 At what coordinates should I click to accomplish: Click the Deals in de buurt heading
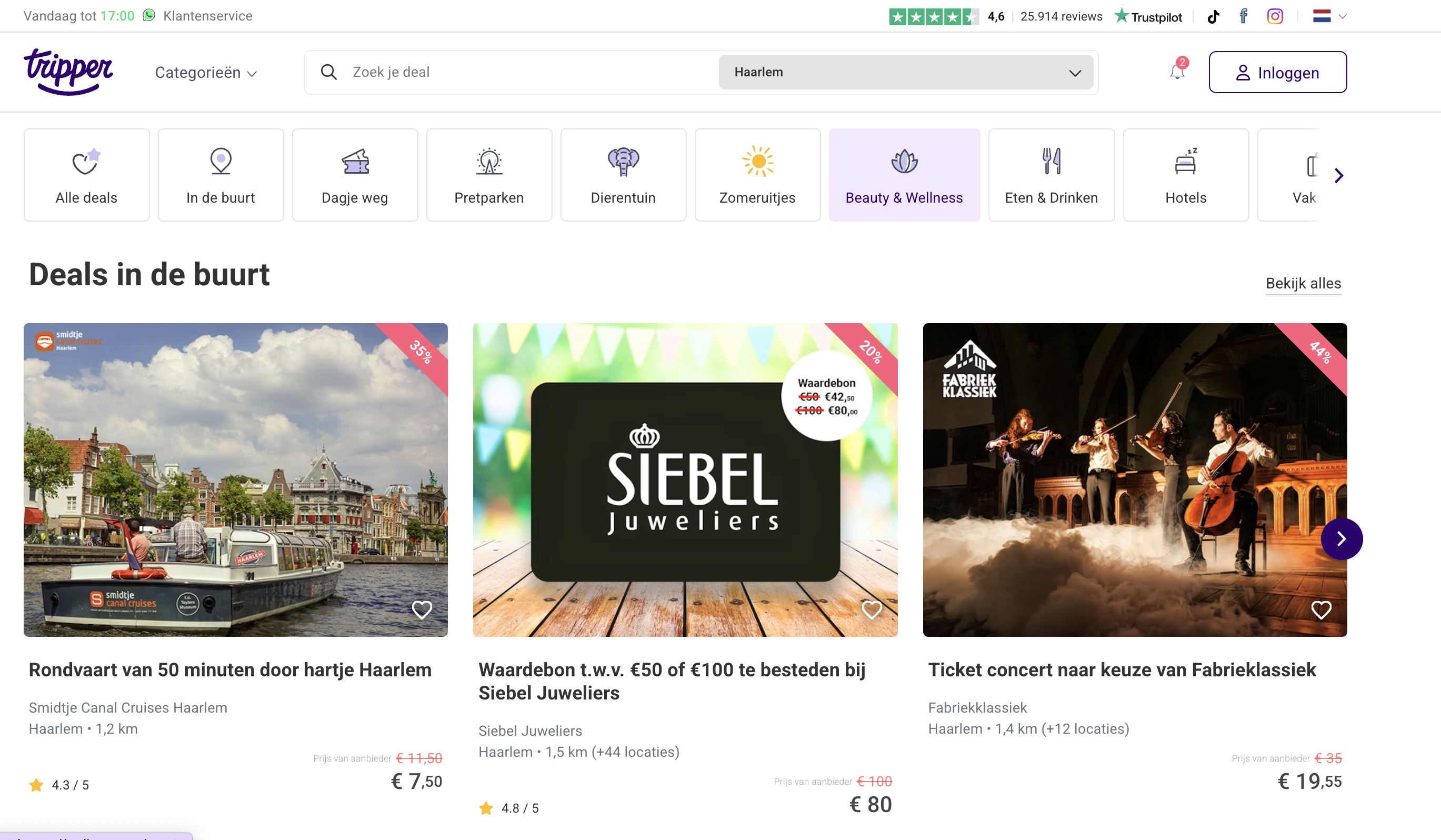click(x=148, y=274)
